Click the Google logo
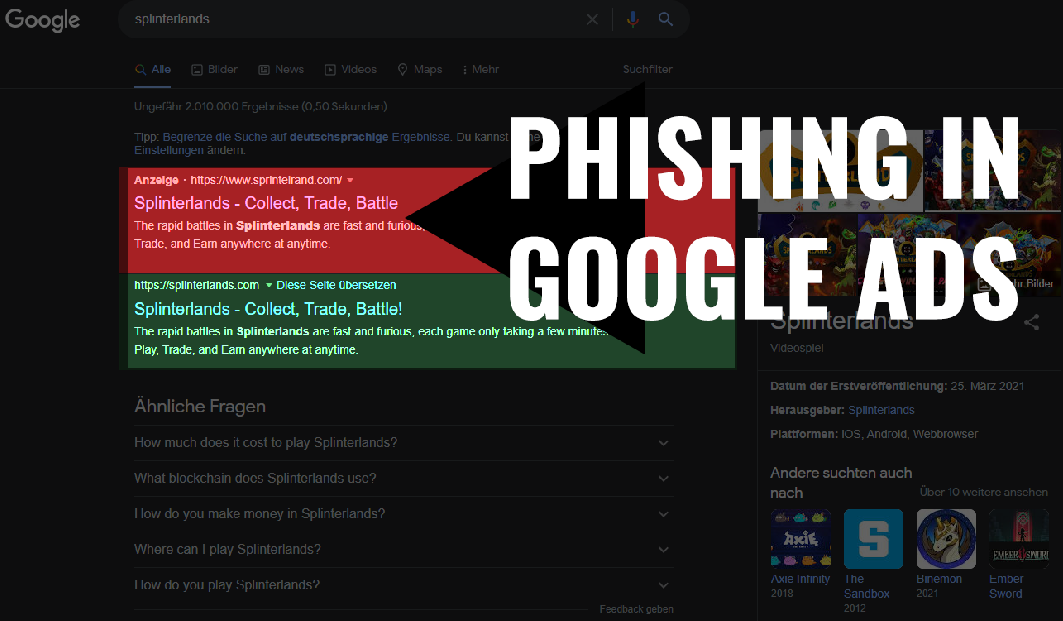Viewport: 1063px width, 621px height. (x=43, y=20)
